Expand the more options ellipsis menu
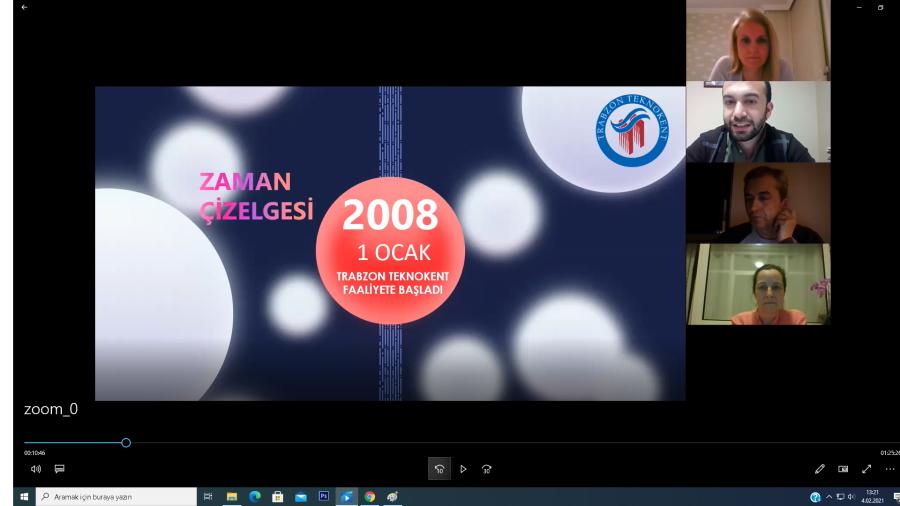900x506 pixels. point(889,468)
